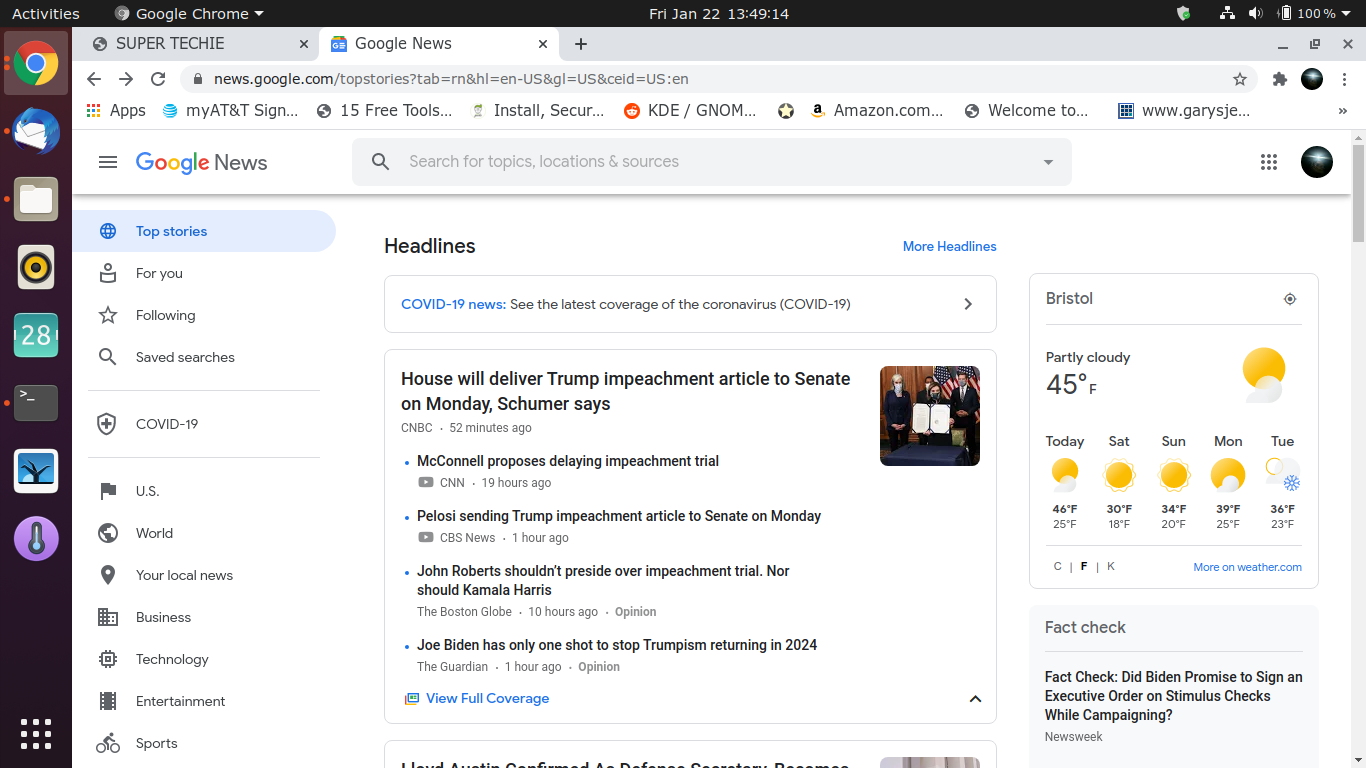Switch temperature unit to Fahrenheit

[1084, 567]
